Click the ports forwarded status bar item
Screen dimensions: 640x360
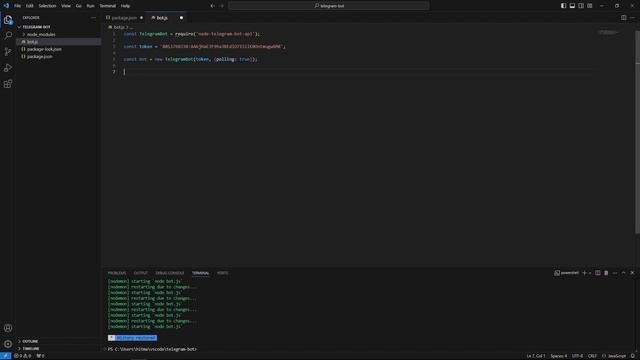coord(40,356)
